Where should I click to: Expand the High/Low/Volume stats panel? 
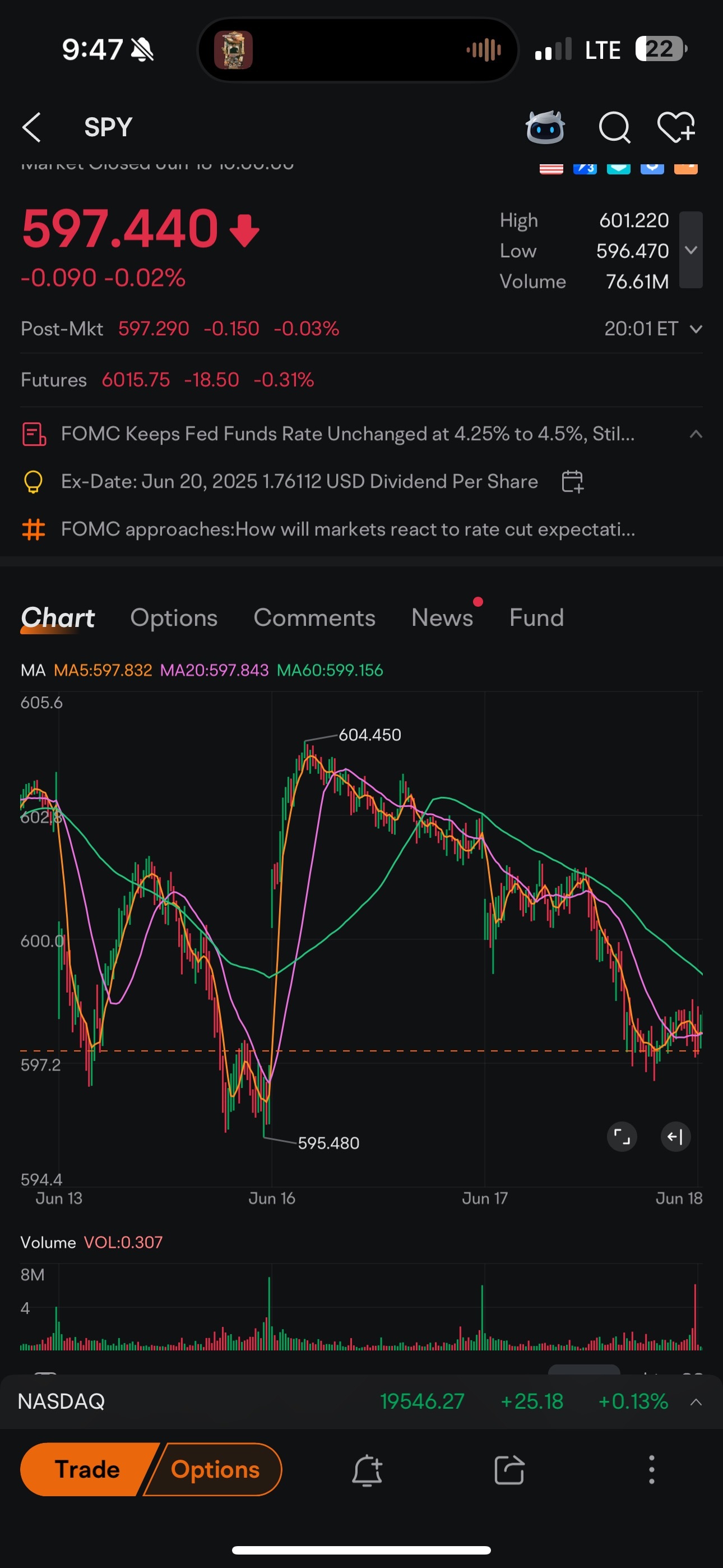tap(690, 250)
